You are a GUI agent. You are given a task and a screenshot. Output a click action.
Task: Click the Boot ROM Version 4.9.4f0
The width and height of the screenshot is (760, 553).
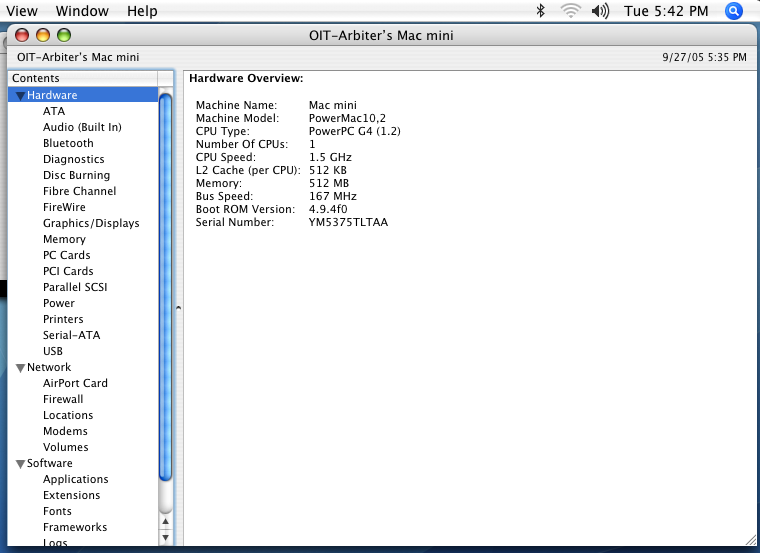[x=328, y=209]
